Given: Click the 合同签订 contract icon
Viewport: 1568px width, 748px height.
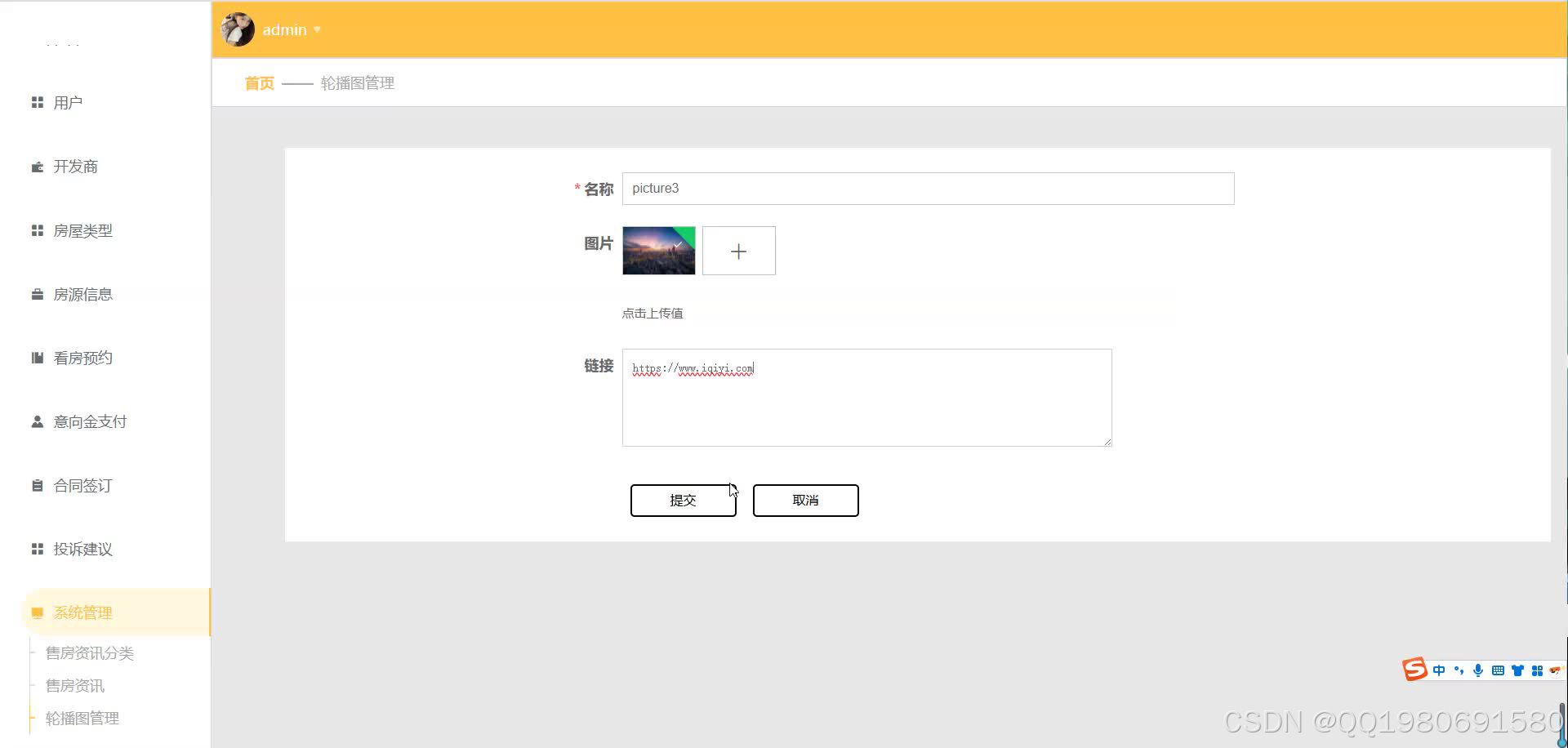Looking at the screenshot, I should pyautogui.click(x=36, y=484).
